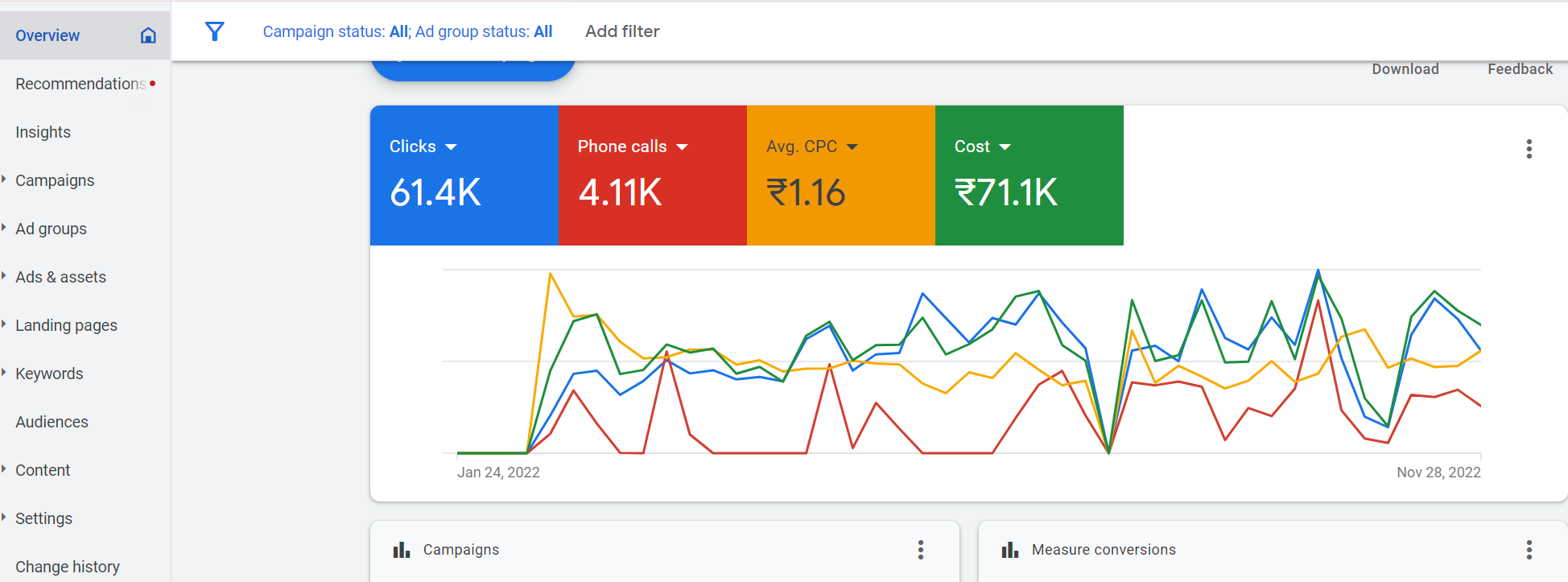The image size is (1568, 582).
Task: Go to Insights in the sidebar
Action: 43,132
